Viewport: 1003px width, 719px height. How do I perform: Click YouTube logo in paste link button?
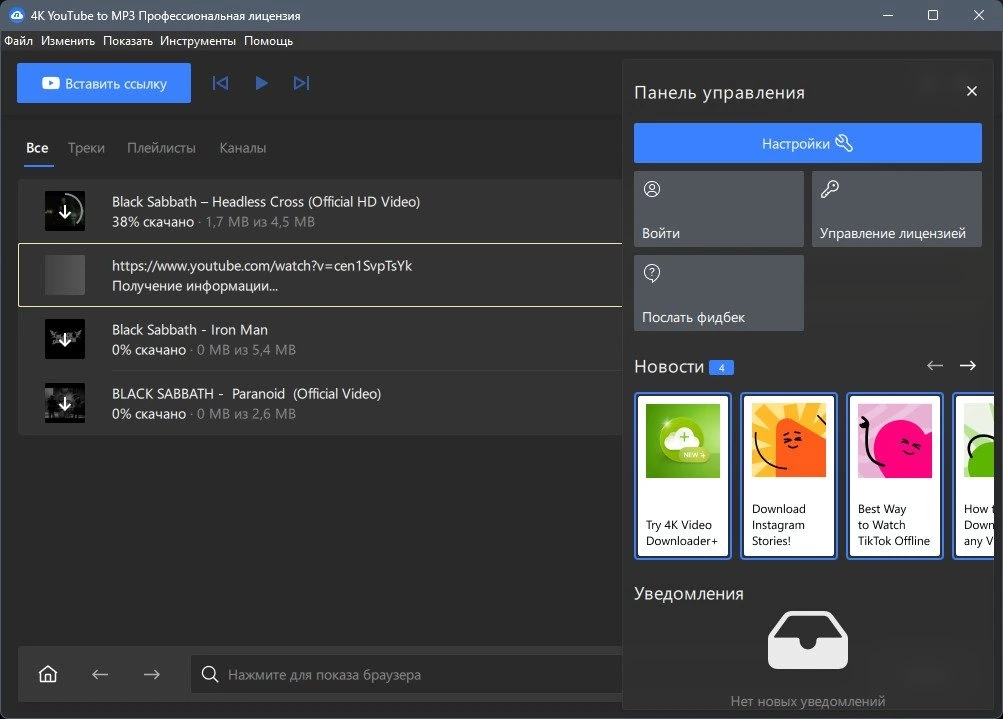pyautogui.click(x=51, y=83)
